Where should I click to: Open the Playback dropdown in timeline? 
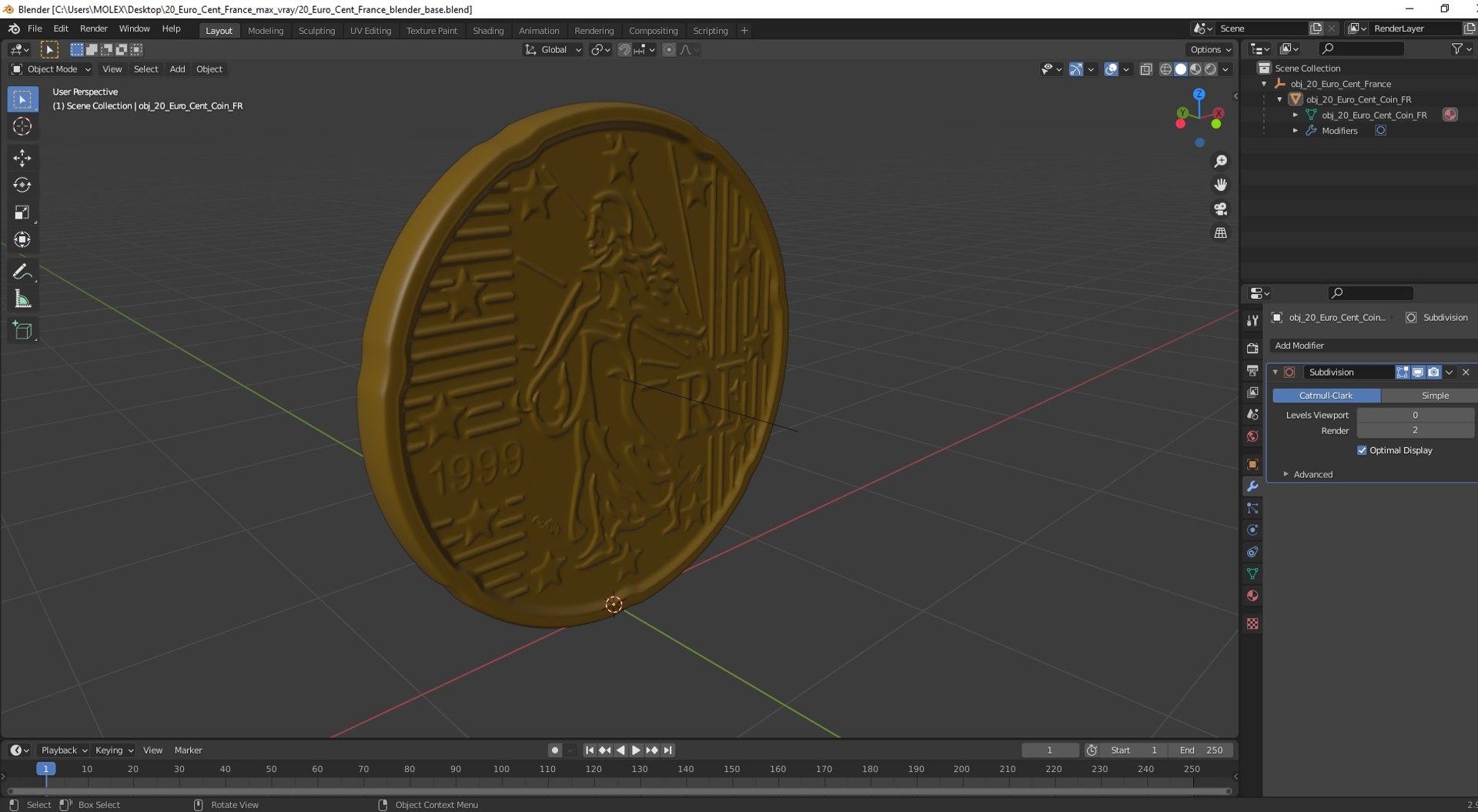pyautogui.click(x=64, y=750)
